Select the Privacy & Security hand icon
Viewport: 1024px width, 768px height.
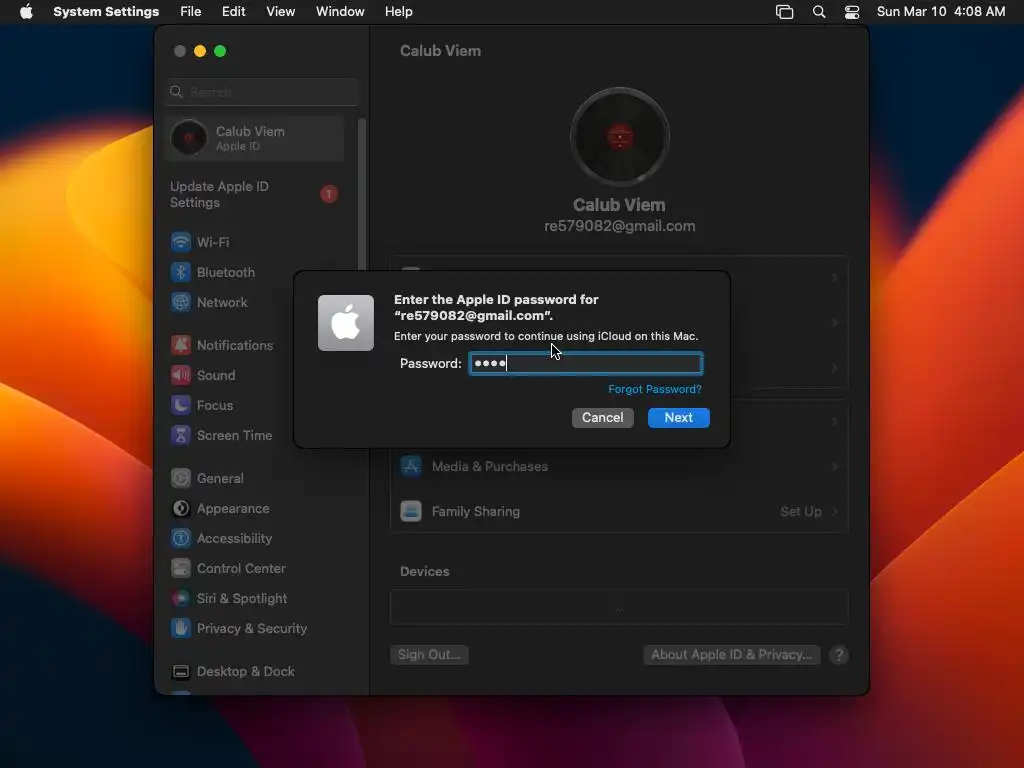(181, 628)
